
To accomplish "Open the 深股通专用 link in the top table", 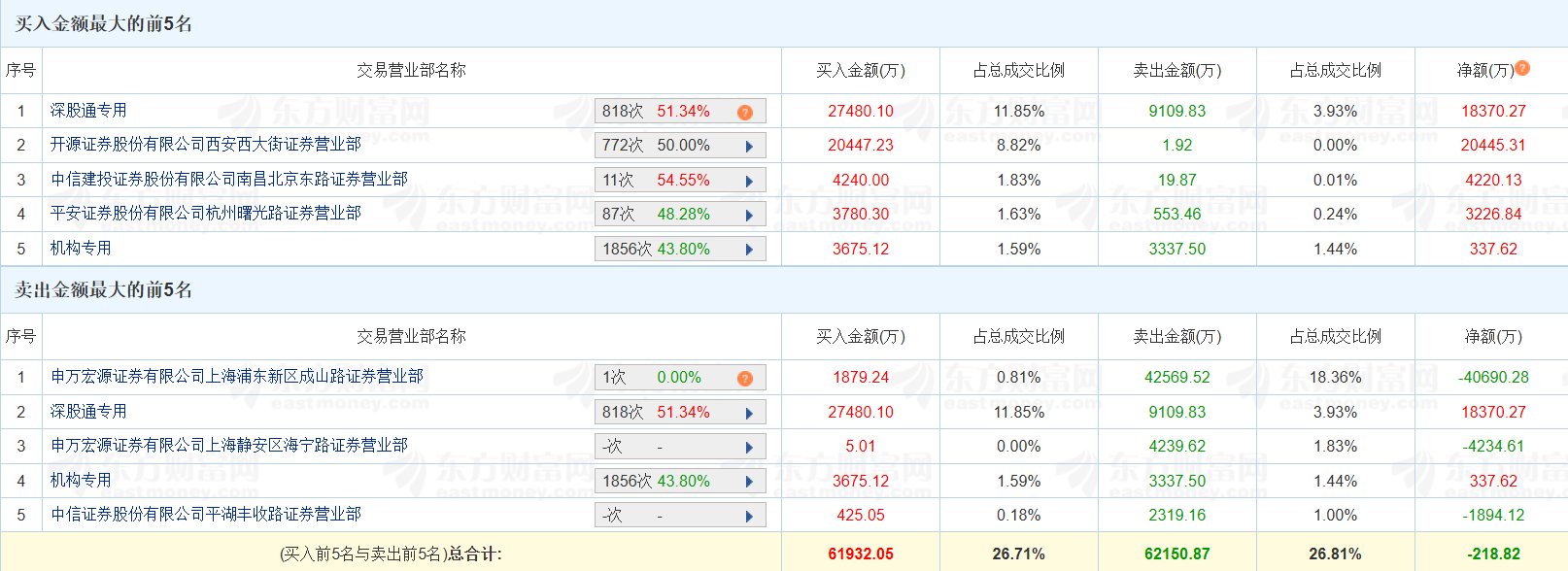I will [x=88, y=111].
